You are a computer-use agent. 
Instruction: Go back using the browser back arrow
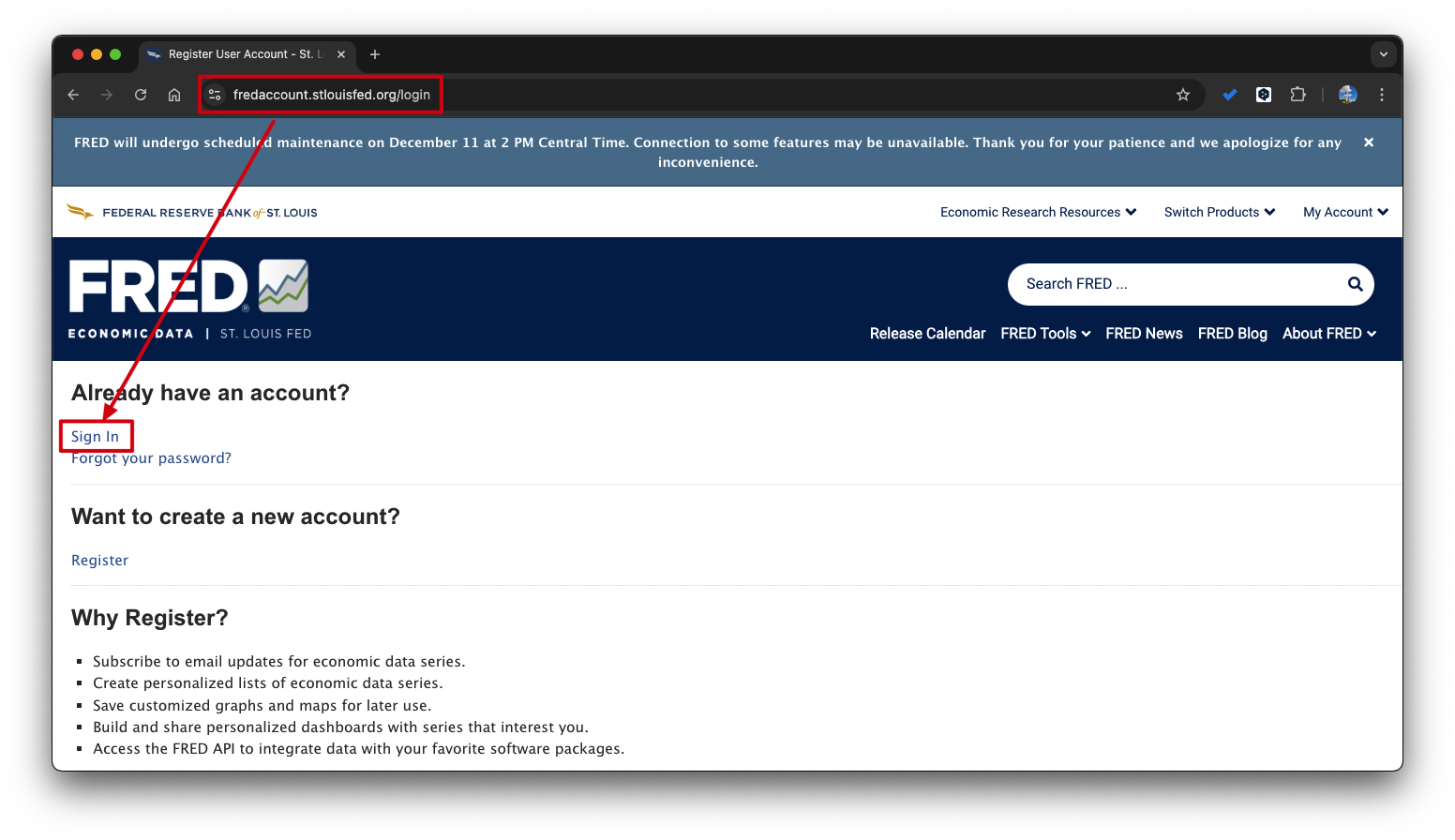click(x=73, y=95)
